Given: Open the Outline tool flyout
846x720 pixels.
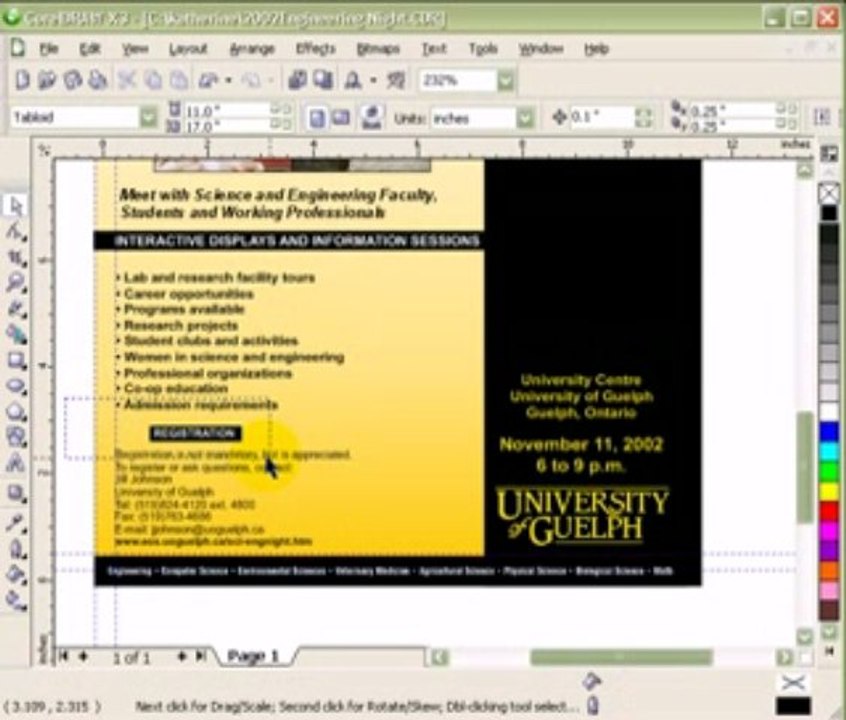Looking at the screenshot, I should point(15,549).
